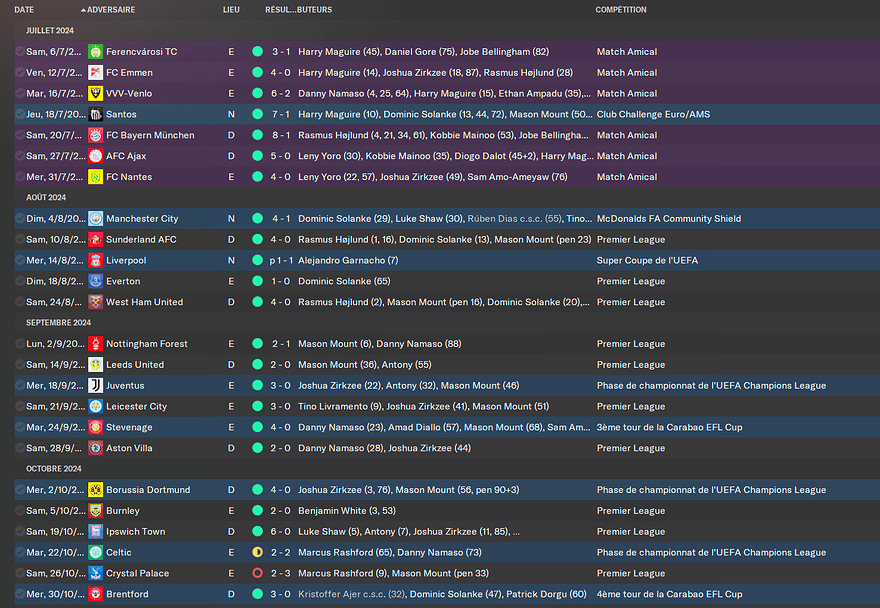Tick the circle for the Liverpool Super Cup match
880x608 pixels.
pos(20,261)
